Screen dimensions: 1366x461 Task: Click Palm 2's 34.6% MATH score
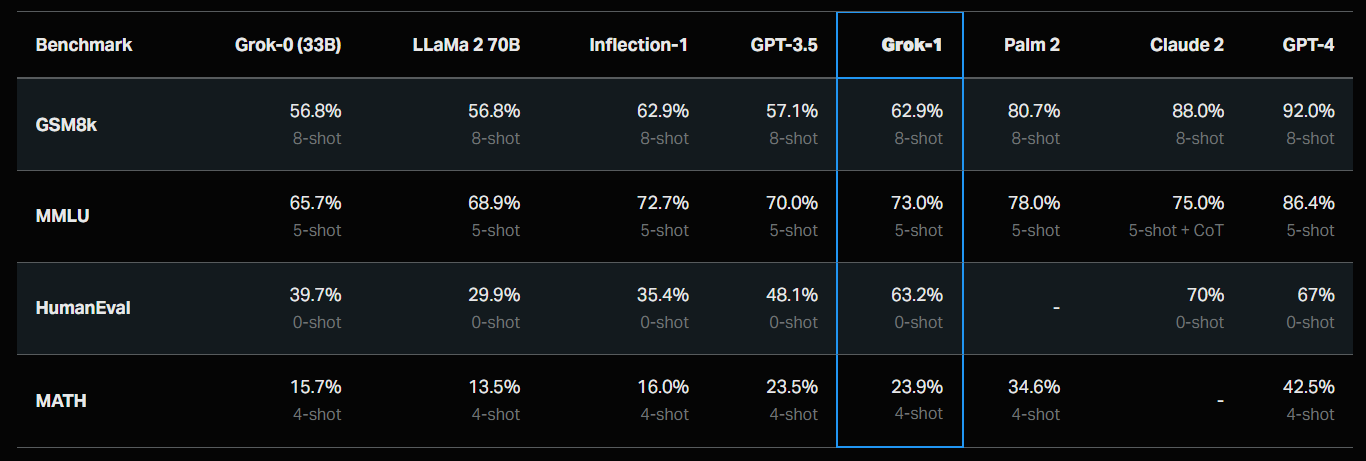pos(1034,387)
